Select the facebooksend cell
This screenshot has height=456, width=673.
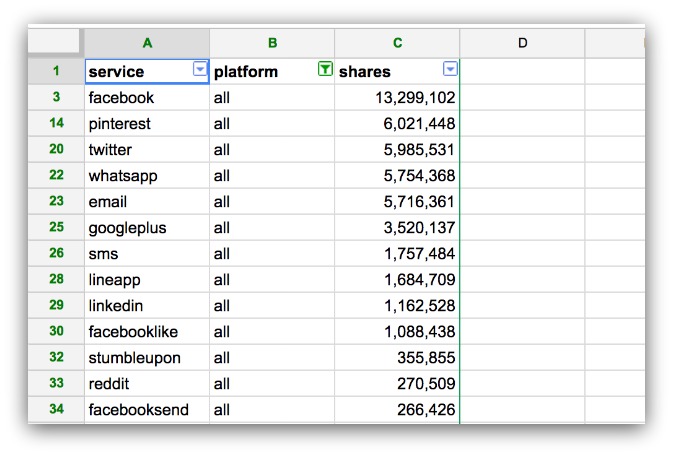tap(147, 410)
